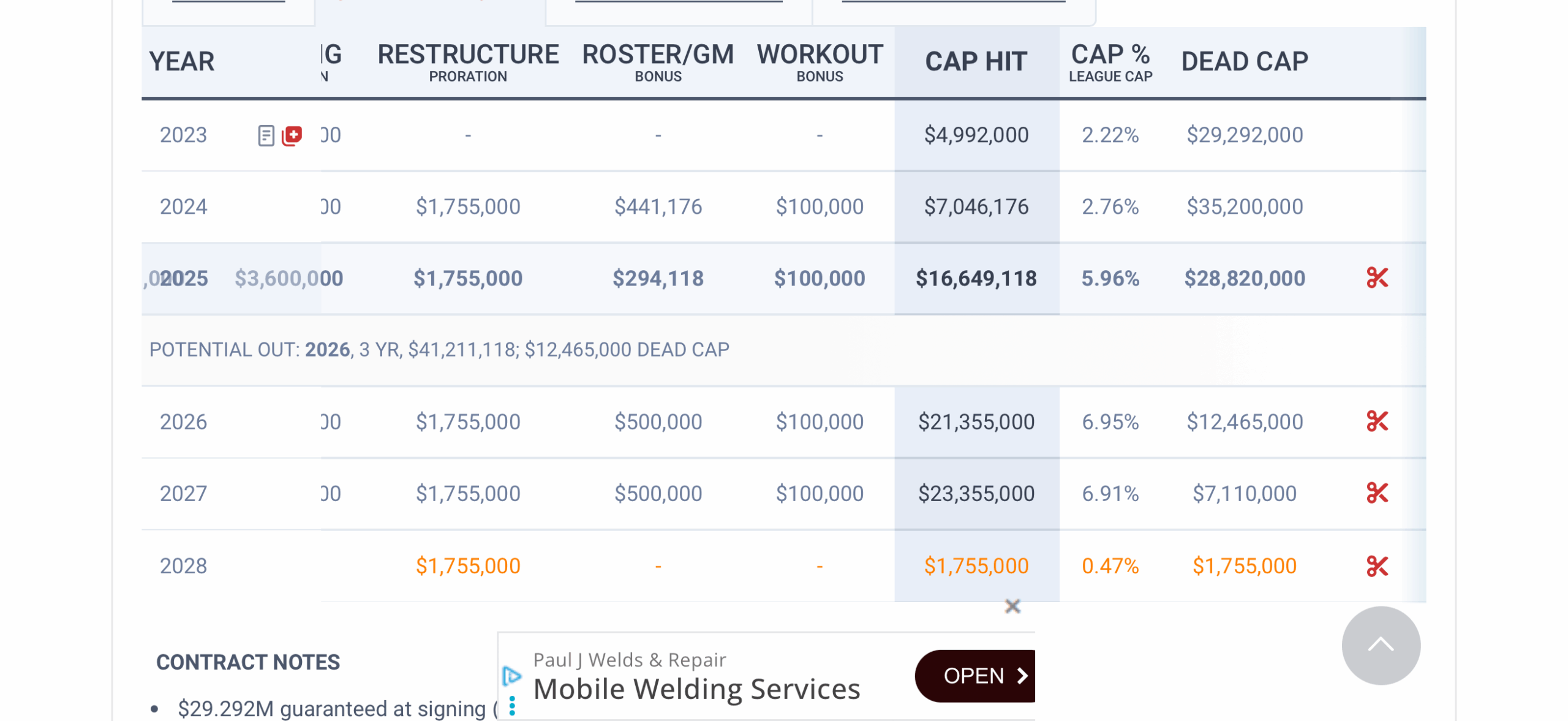This screenshot has height=721, width=1568.
Task: Select the YEAR column header
Action: tap(181, 62)
